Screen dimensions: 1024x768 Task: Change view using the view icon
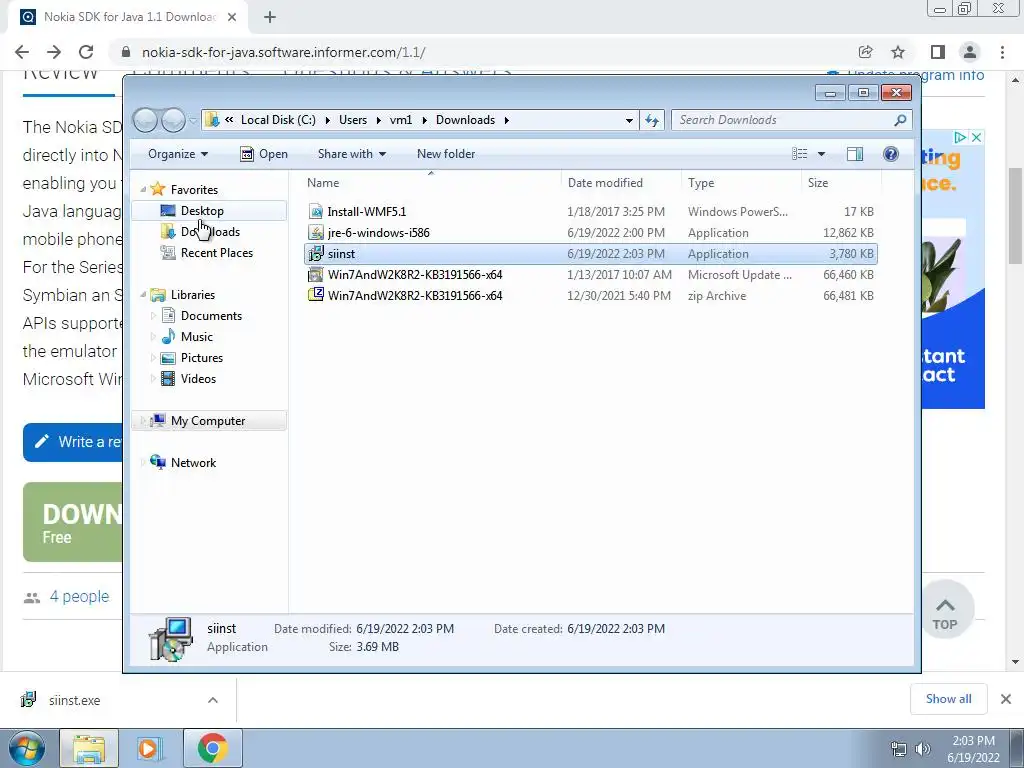(800, 154)
